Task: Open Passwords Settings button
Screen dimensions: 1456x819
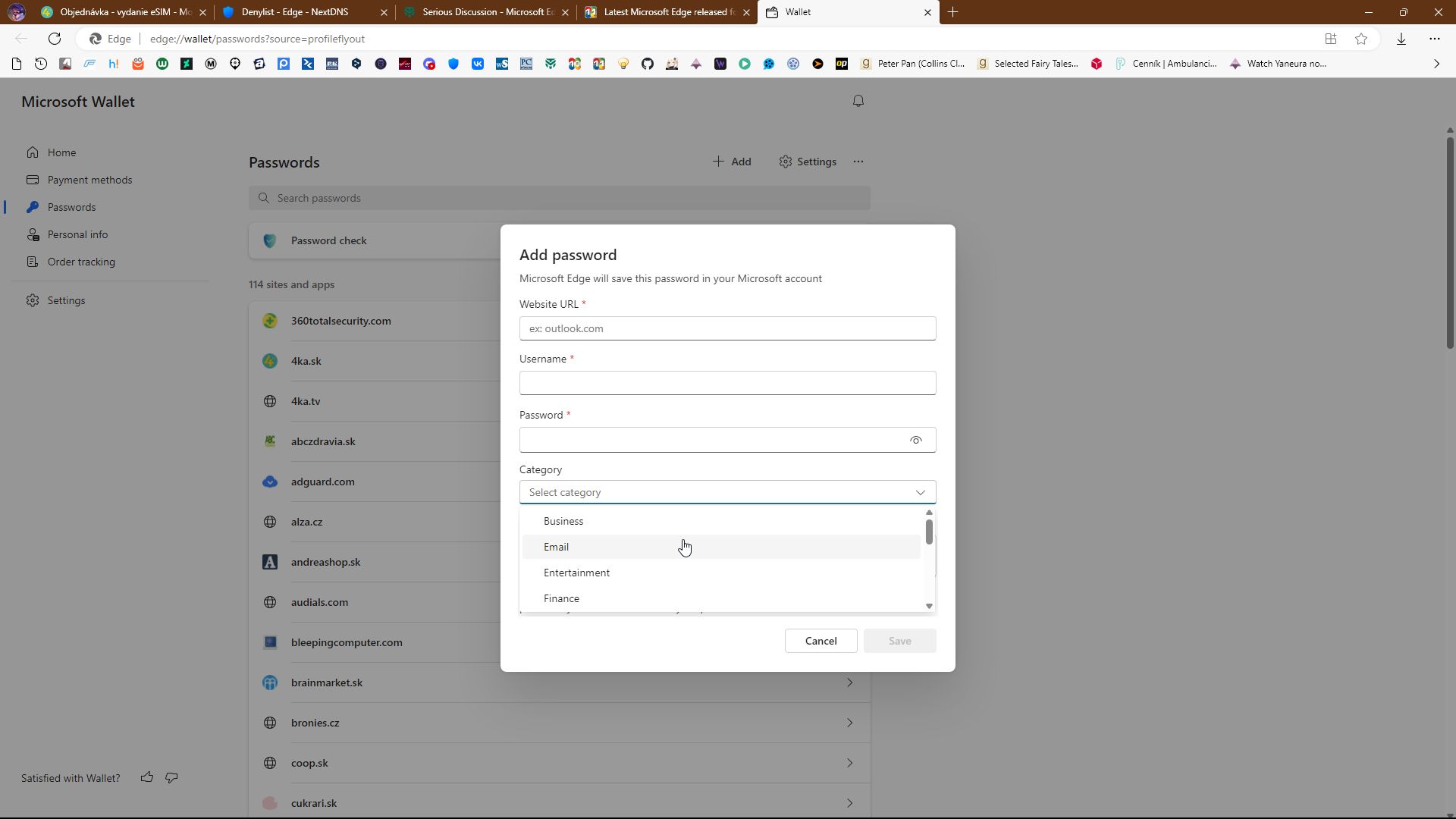Action: click(808, 162)
